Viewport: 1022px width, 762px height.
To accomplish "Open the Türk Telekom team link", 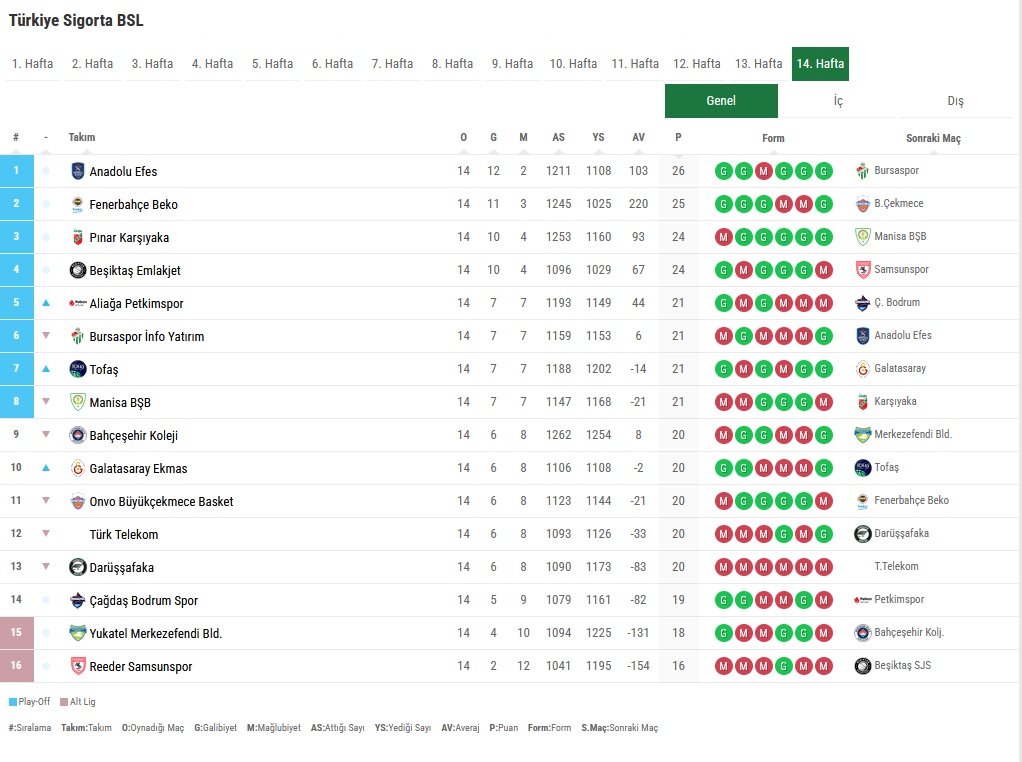I will pos(124,535).
